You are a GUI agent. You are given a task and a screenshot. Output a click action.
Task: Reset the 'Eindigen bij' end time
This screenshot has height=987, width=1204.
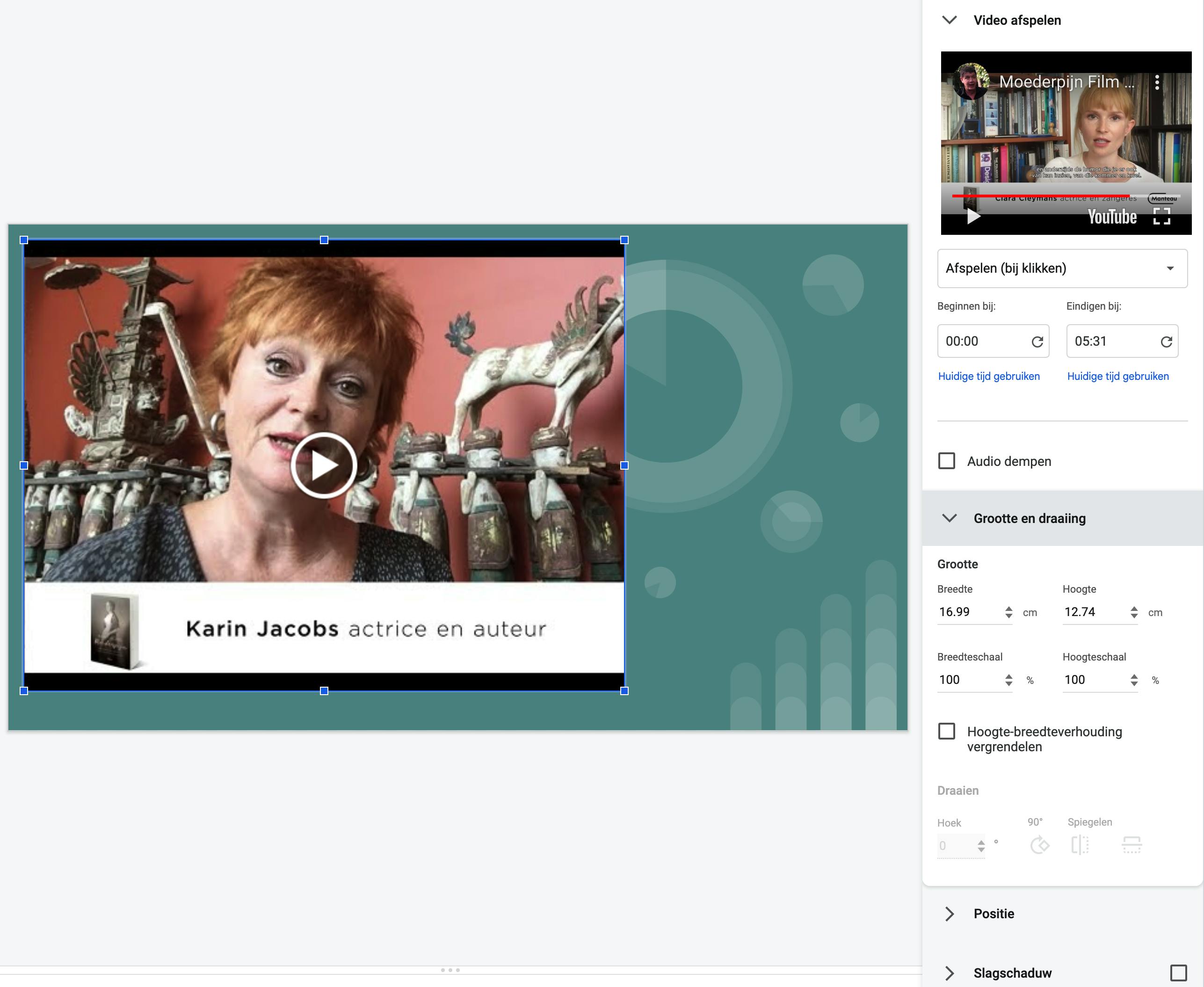(x=1166, y=341)
